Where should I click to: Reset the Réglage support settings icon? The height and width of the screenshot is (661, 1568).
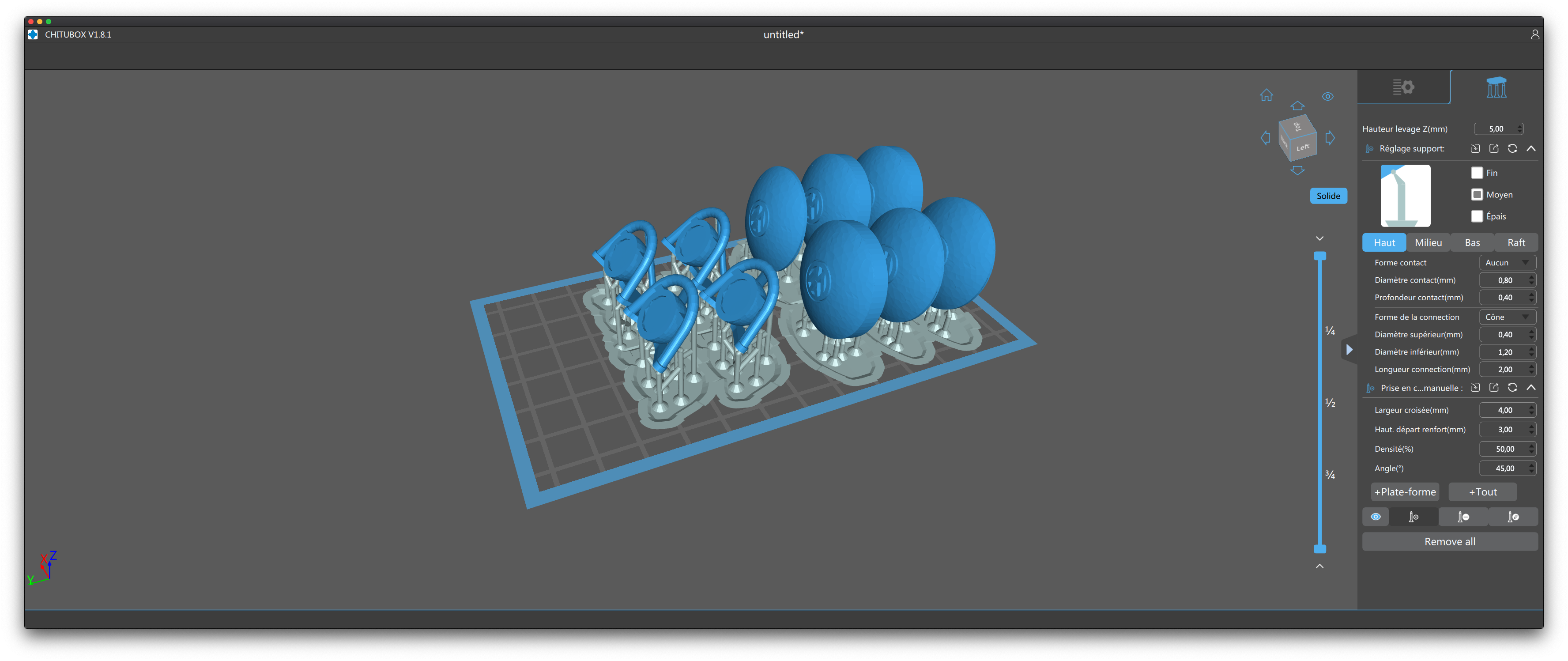(1512, 148)
